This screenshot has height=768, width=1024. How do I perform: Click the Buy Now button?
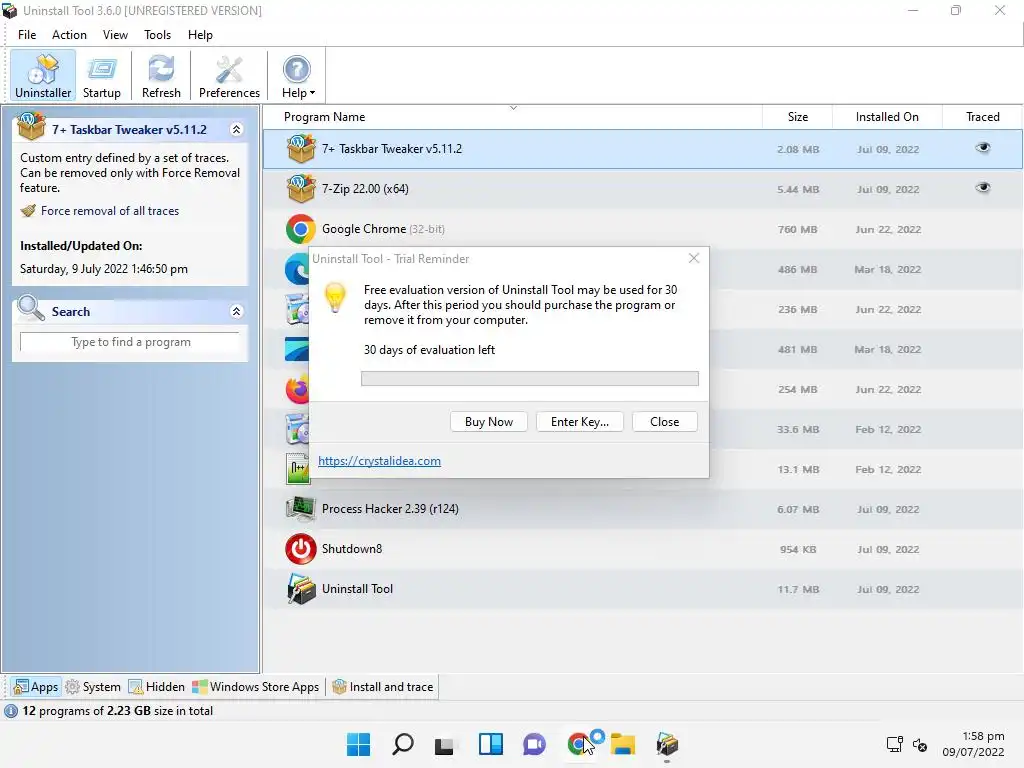[488, 422]
